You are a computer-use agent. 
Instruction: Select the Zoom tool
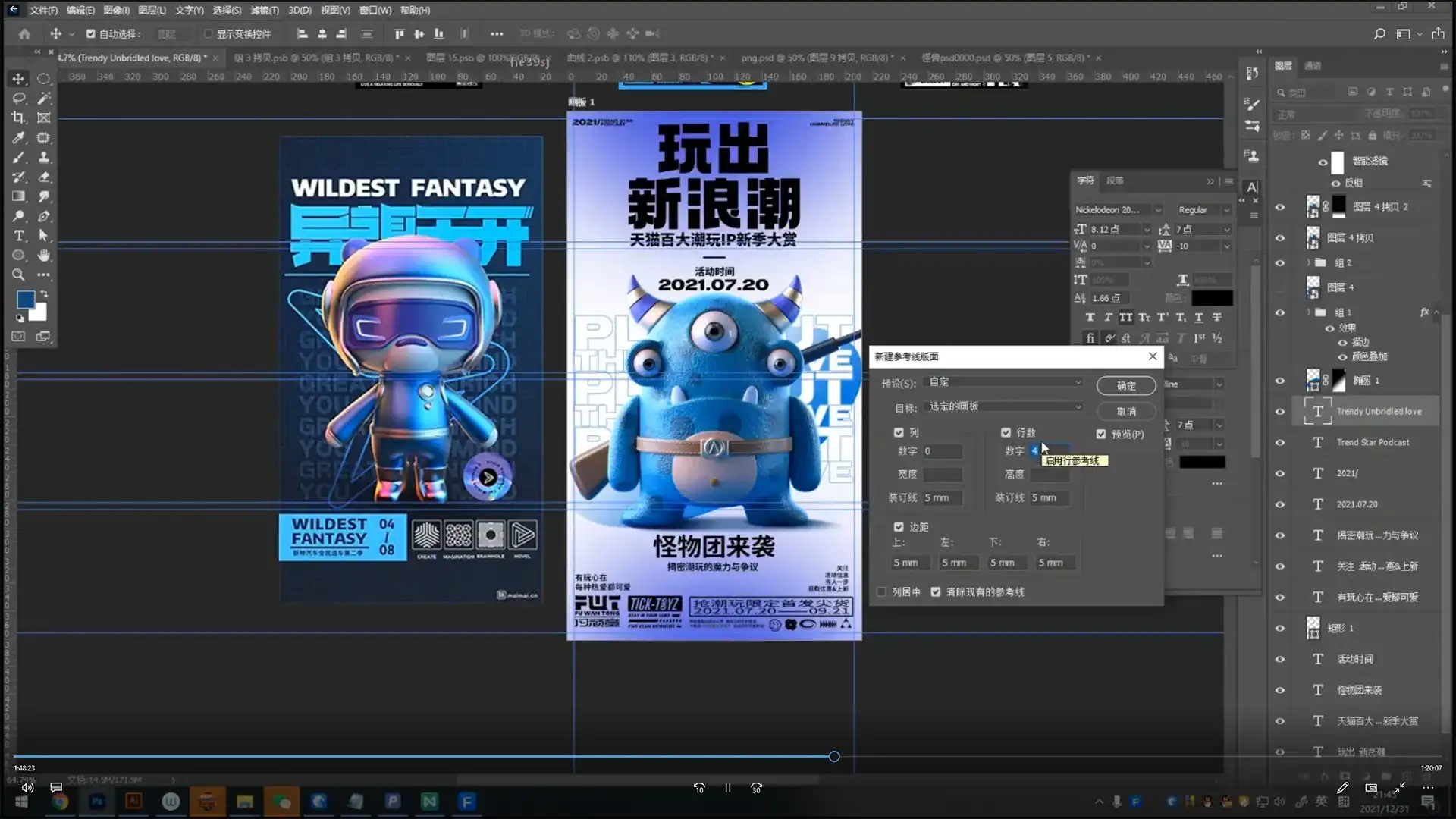coord(18,275)
